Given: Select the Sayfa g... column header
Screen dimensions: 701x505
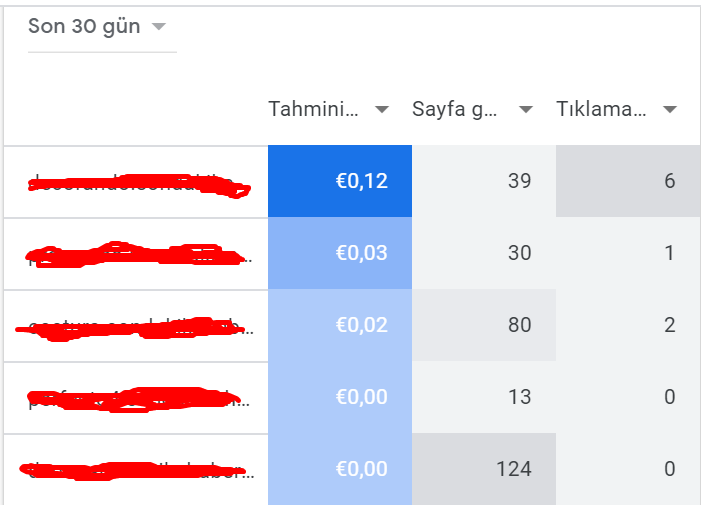Looking at the screenshot, I should click(454, 109).
